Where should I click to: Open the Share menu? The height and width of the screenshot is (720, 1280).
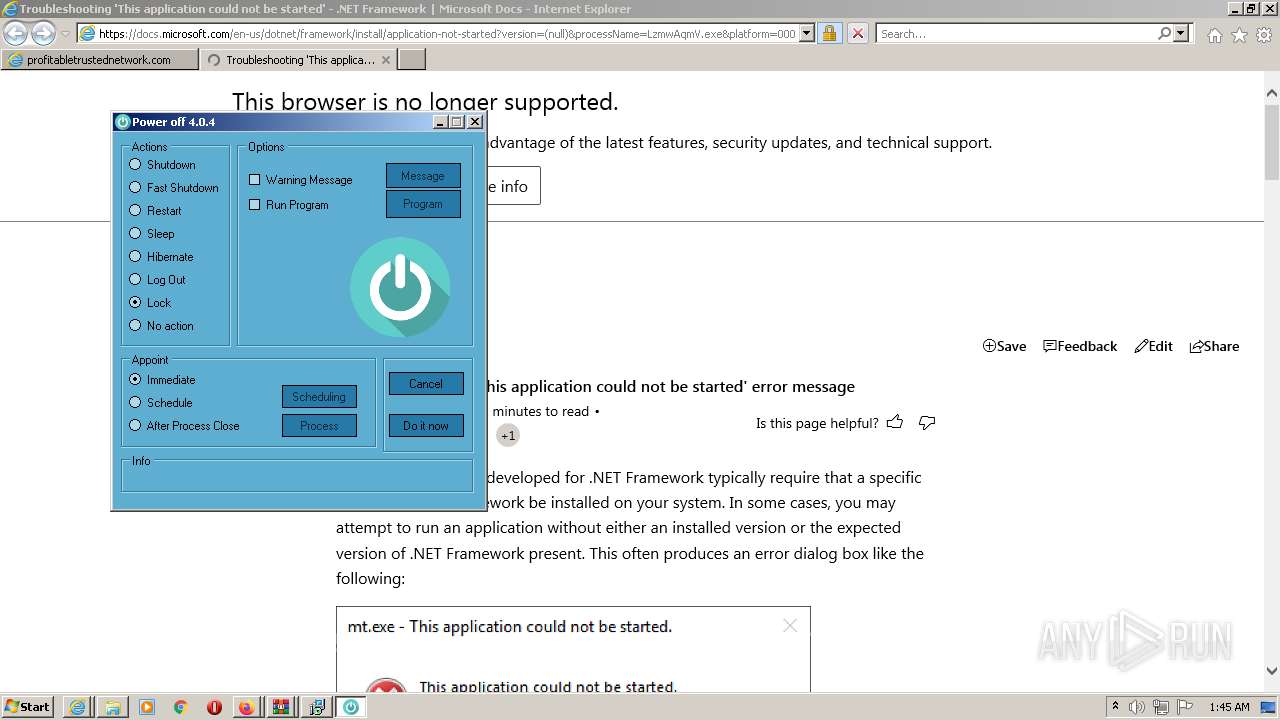[1214, 346]
